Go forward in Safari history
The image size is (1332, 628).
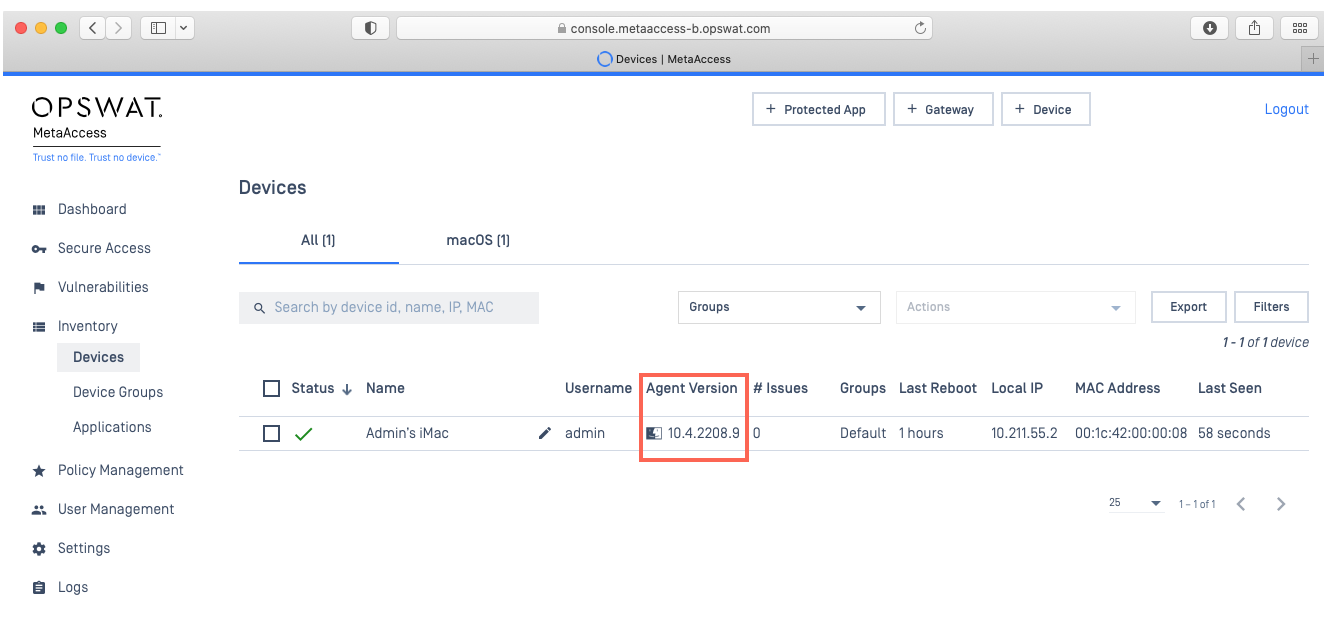point(119,28)
